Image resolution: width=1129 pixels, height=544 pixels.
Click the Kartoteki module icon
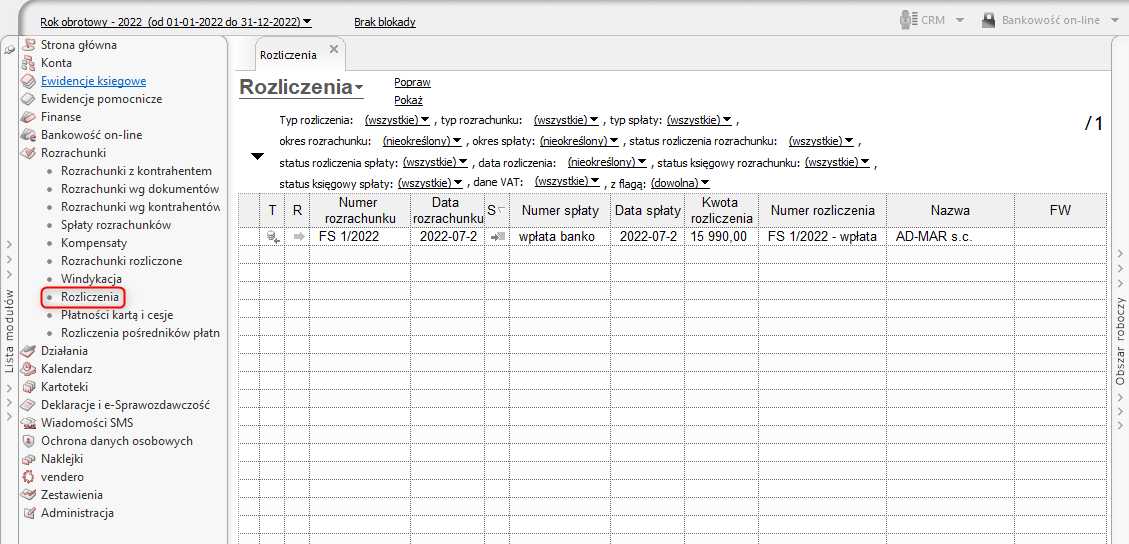point(28,386)
